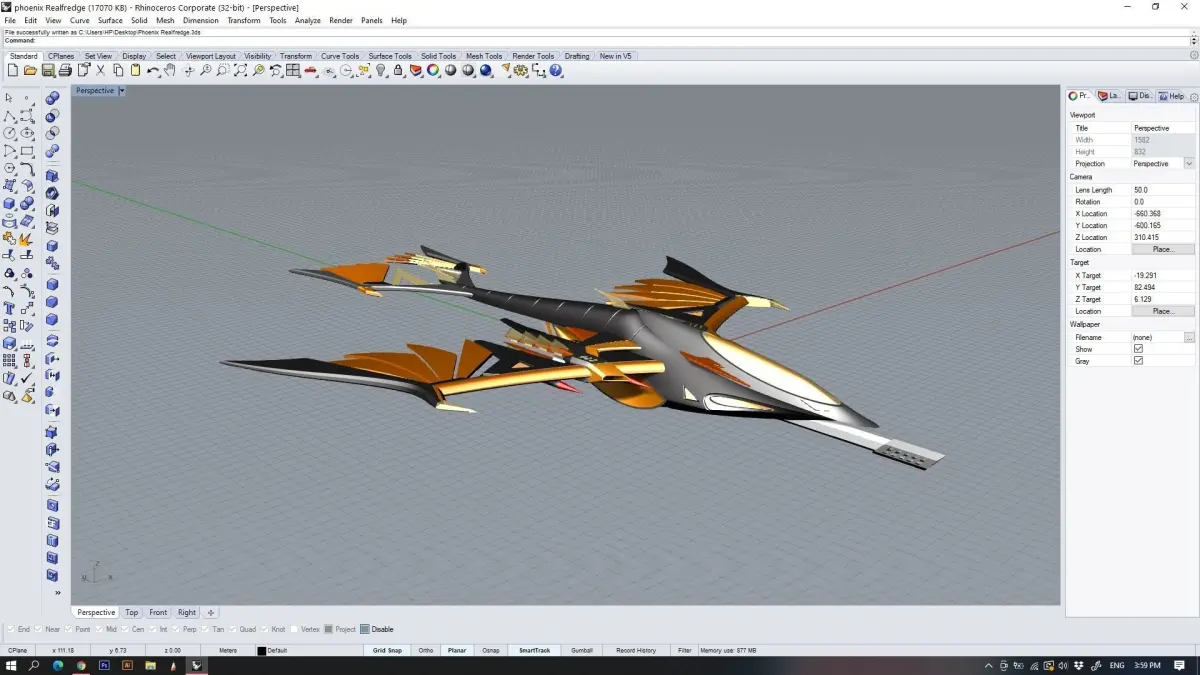This screenshot has width=1200, height=675.
Task: Toggle Grid Snap in status bar
Action: click(387, 650)
